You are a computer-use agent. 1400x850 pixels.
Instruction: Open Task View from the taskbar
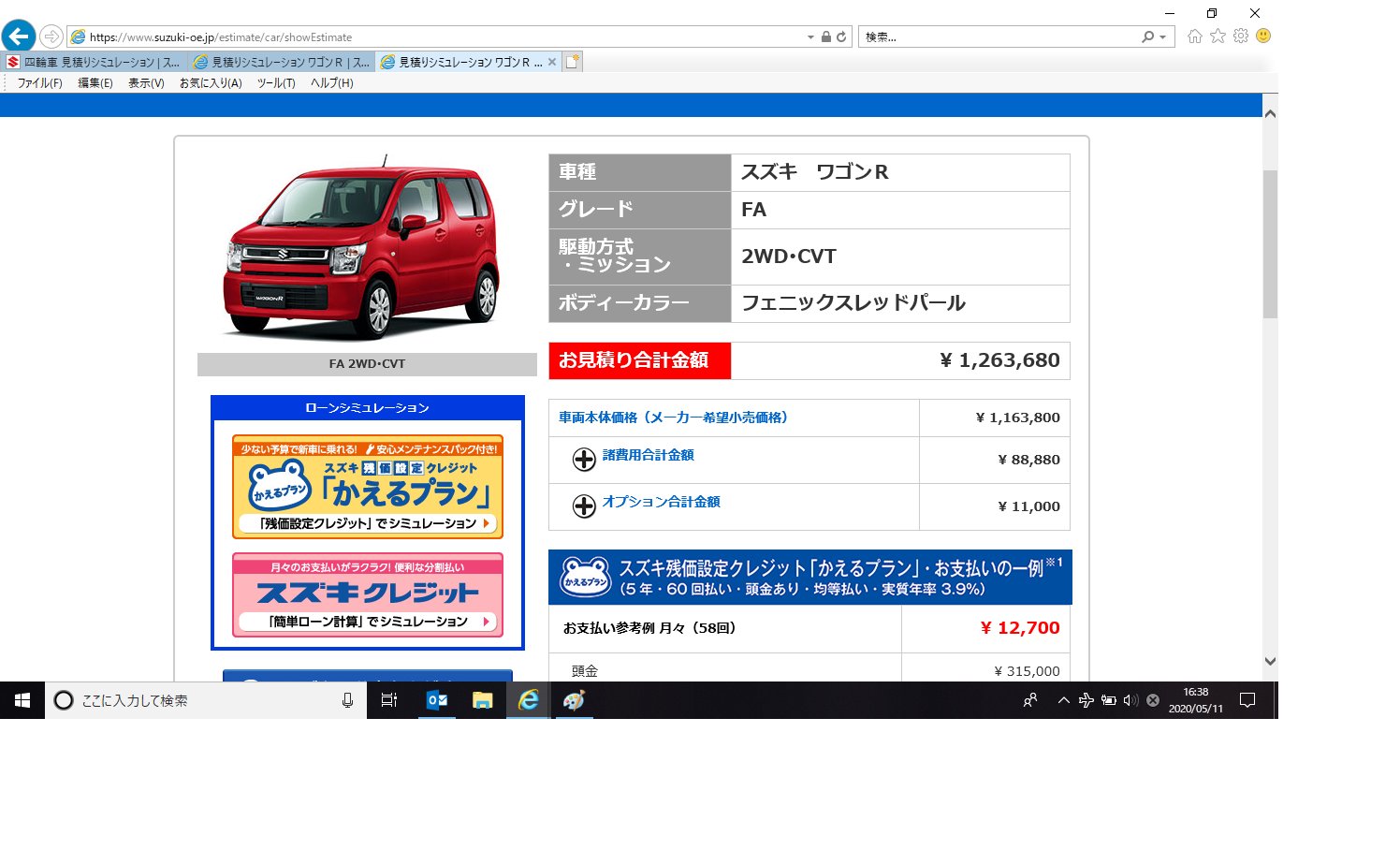point(389,700)
